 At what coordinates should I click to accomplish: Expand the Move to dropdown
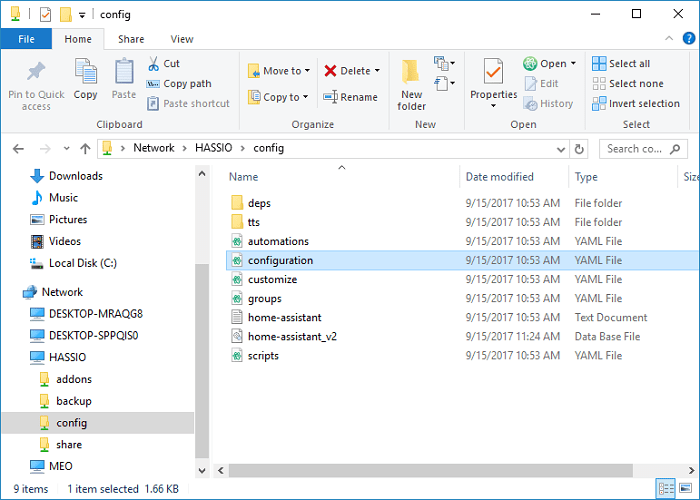point(305,71)
